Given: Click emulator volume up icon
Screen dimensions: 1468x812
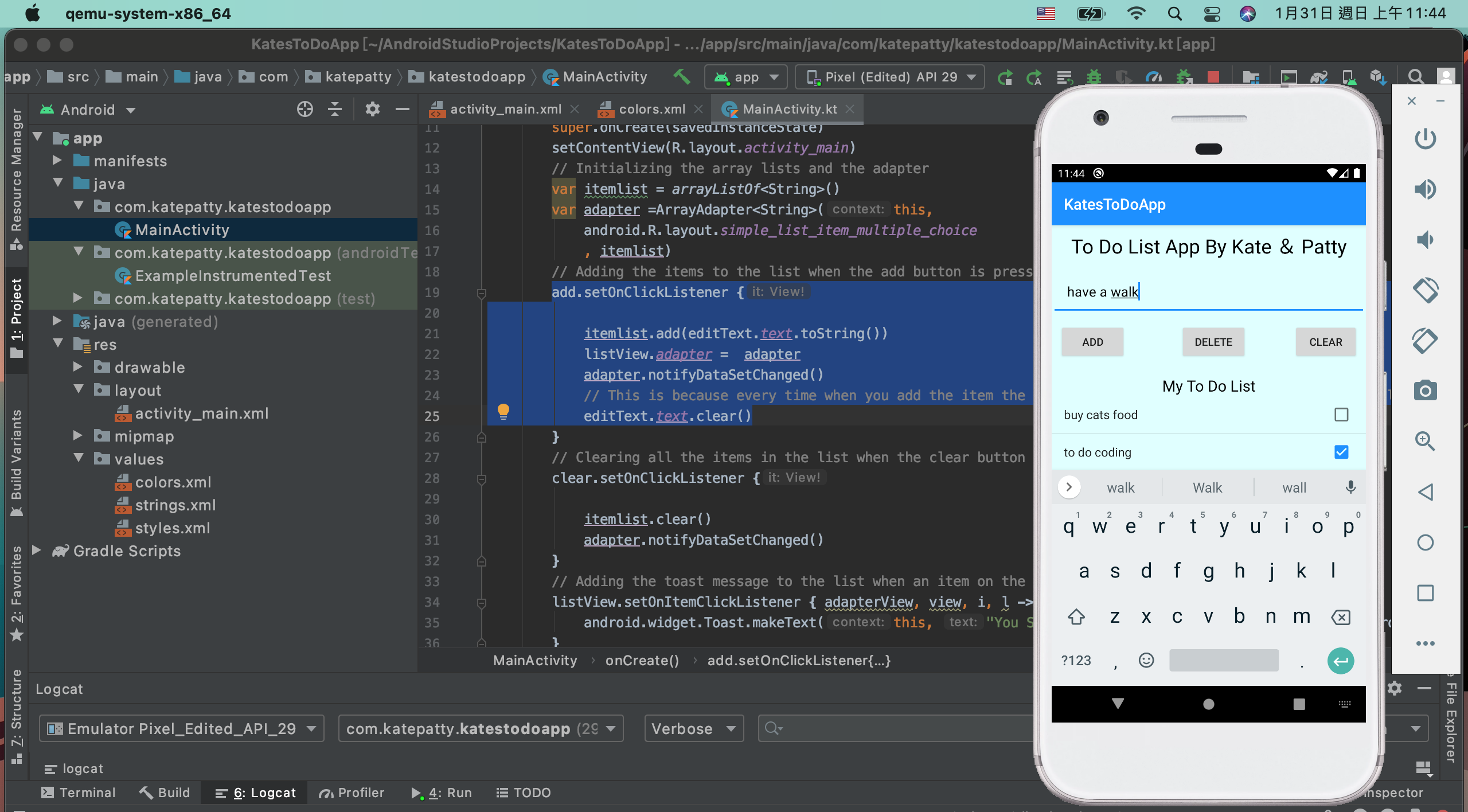Looking at the screenshot, I should 1425,189.
